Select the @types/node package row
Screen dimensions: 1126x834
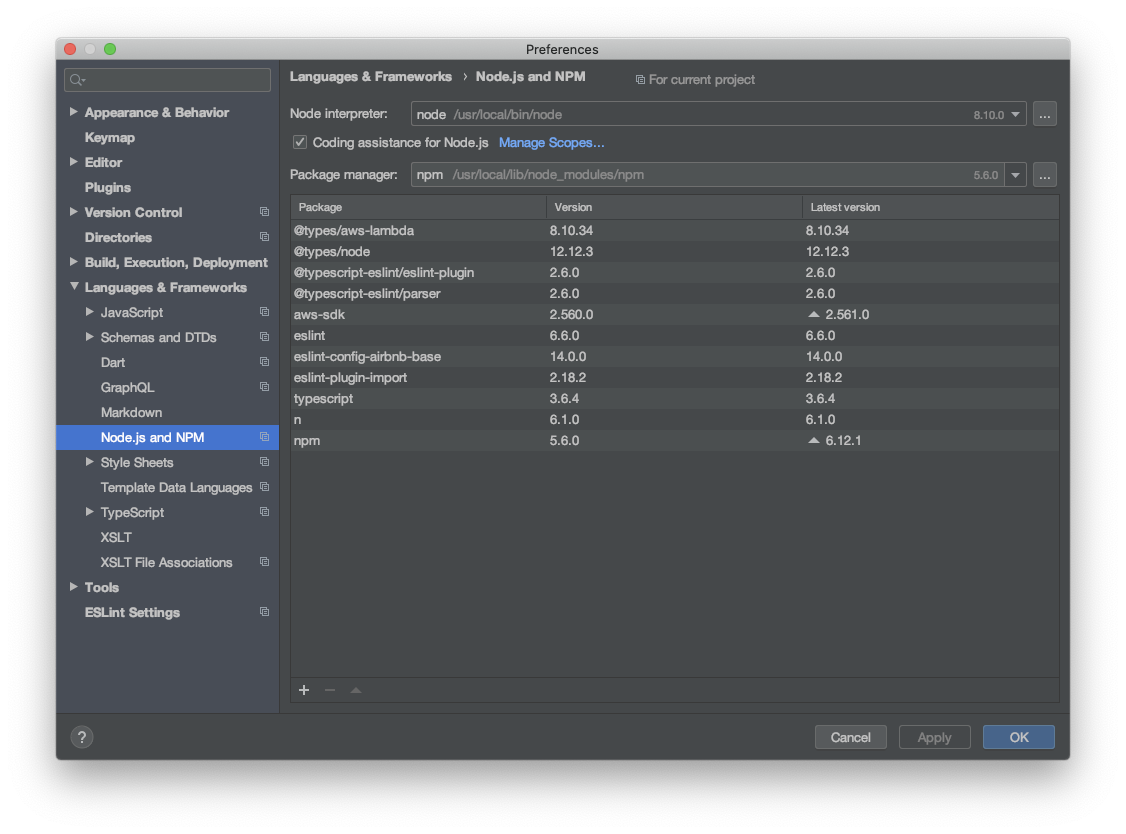(x=674, y=251)
